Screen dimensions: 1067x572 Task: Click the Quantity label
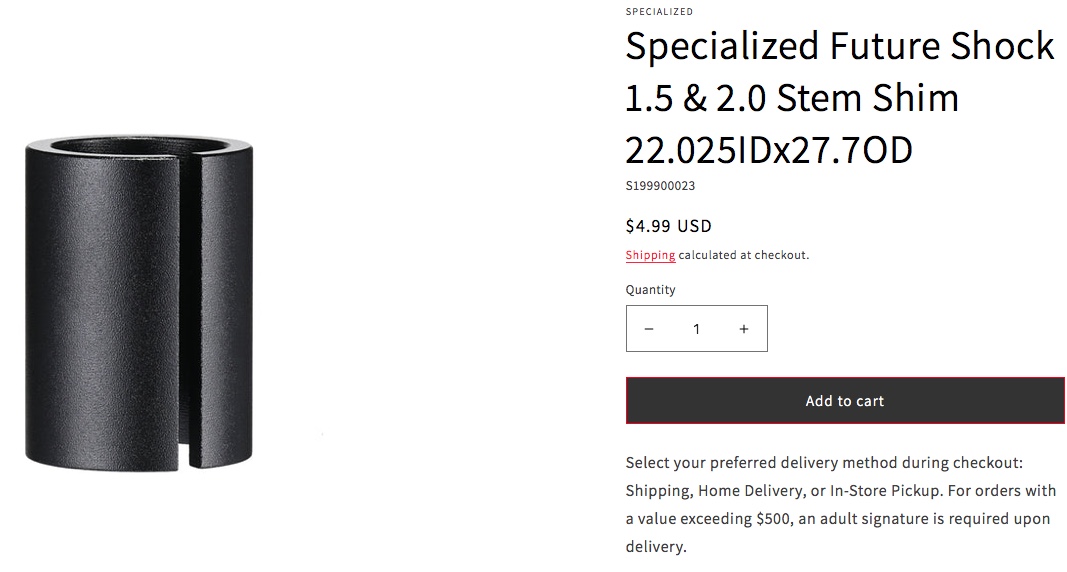pos(651,290)
